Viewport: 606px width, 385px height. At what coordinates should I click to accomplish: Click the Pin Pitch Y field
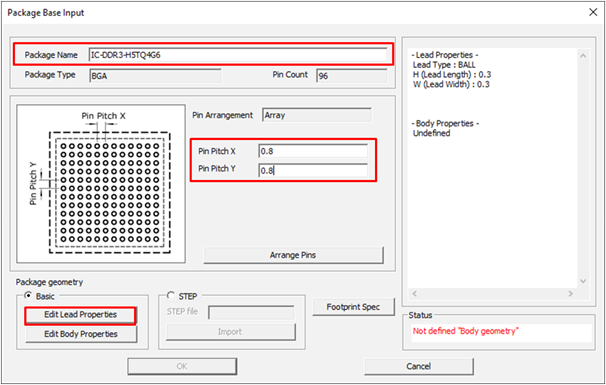(x=313, y=170)
